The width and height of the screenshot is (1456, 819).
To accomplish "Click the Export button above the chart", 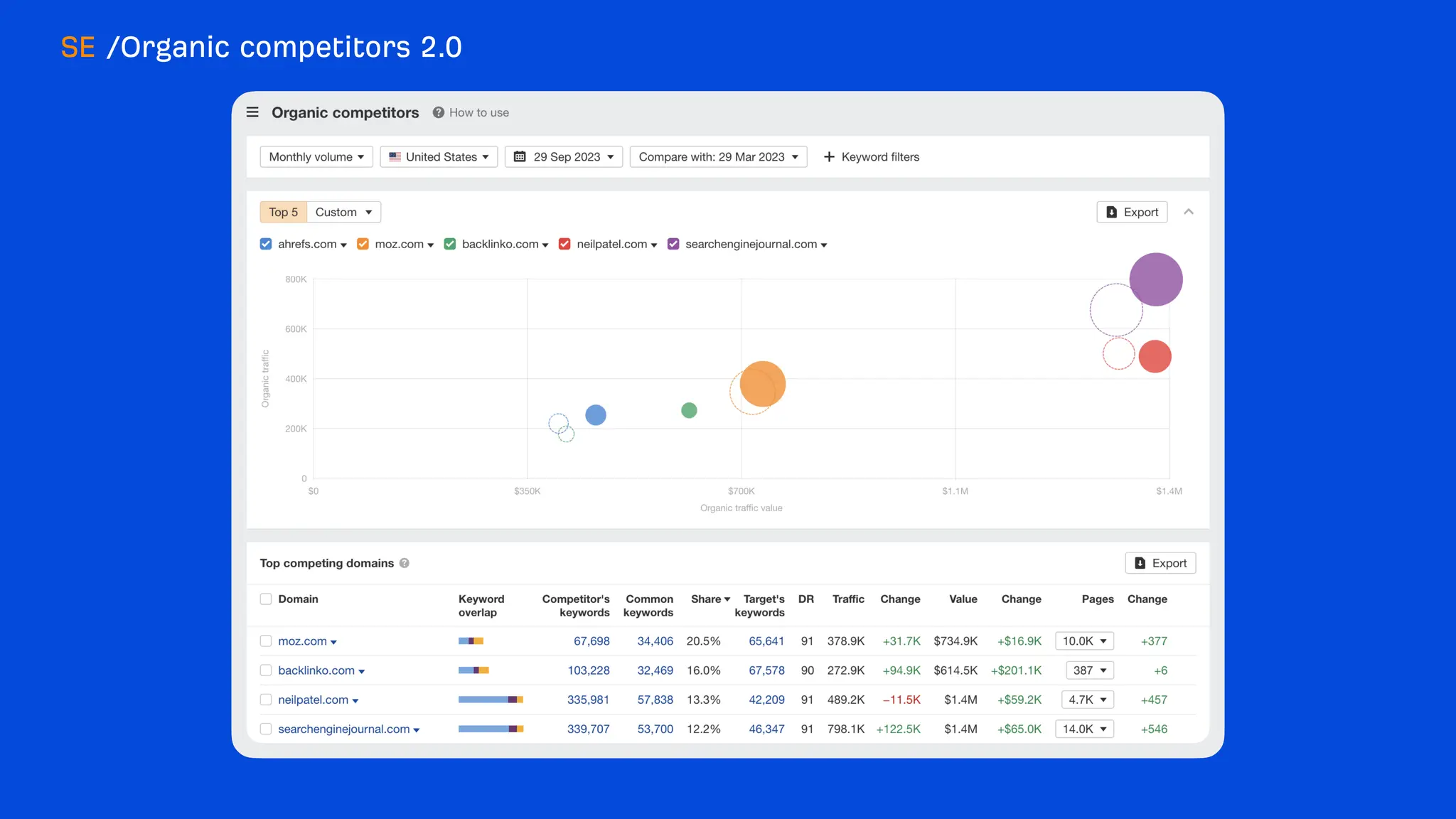I will (x=1132, y=212).
